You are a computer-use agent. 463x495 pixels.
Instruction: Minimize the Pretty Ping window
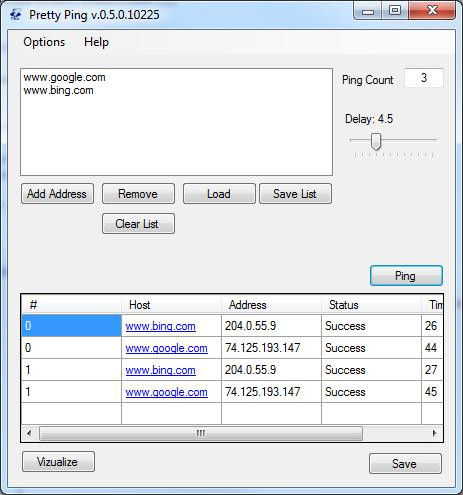[x=368, y=11]
